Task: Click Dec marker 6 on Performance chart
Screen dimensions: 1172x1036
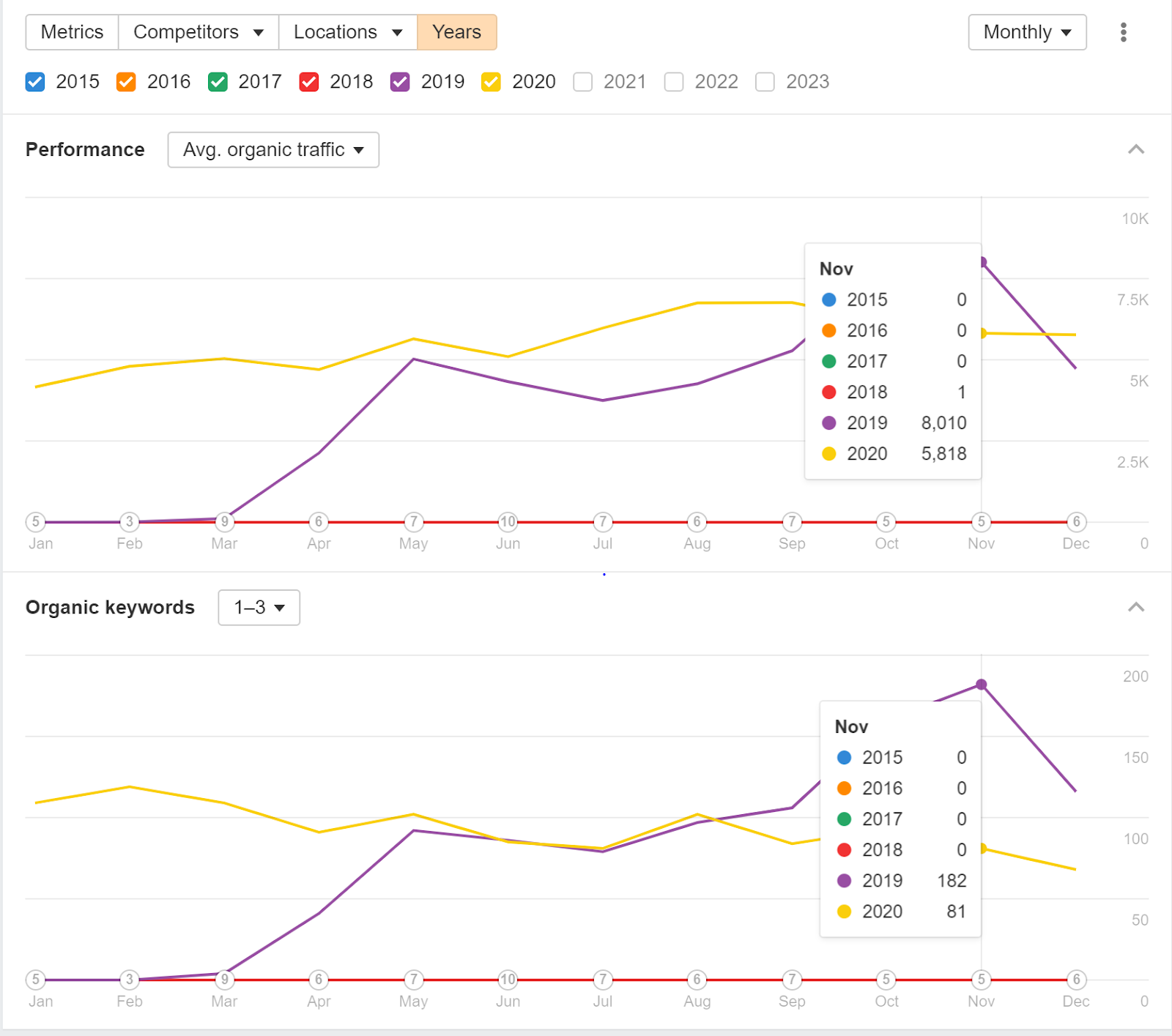Action: coord(1076,522)
